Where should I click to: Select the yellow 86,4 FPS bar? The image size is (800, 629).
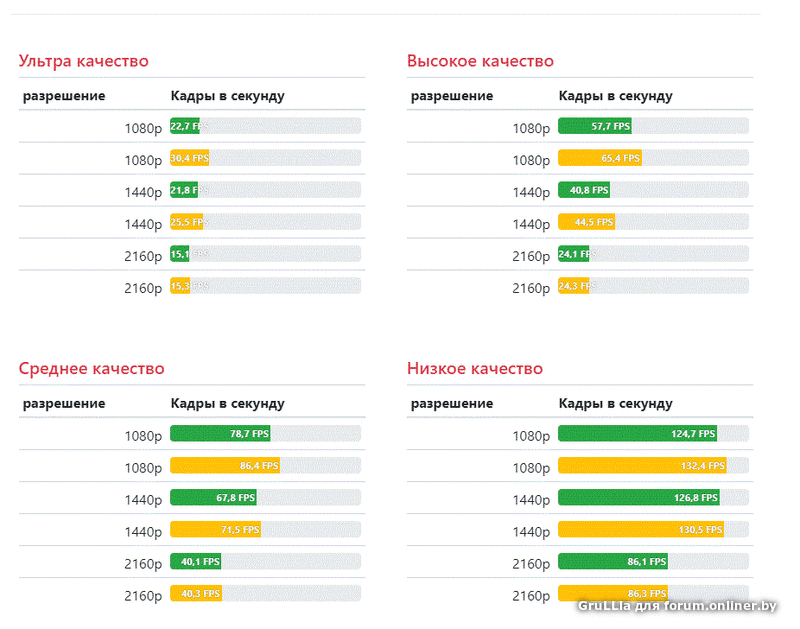(x=225, y=466)
